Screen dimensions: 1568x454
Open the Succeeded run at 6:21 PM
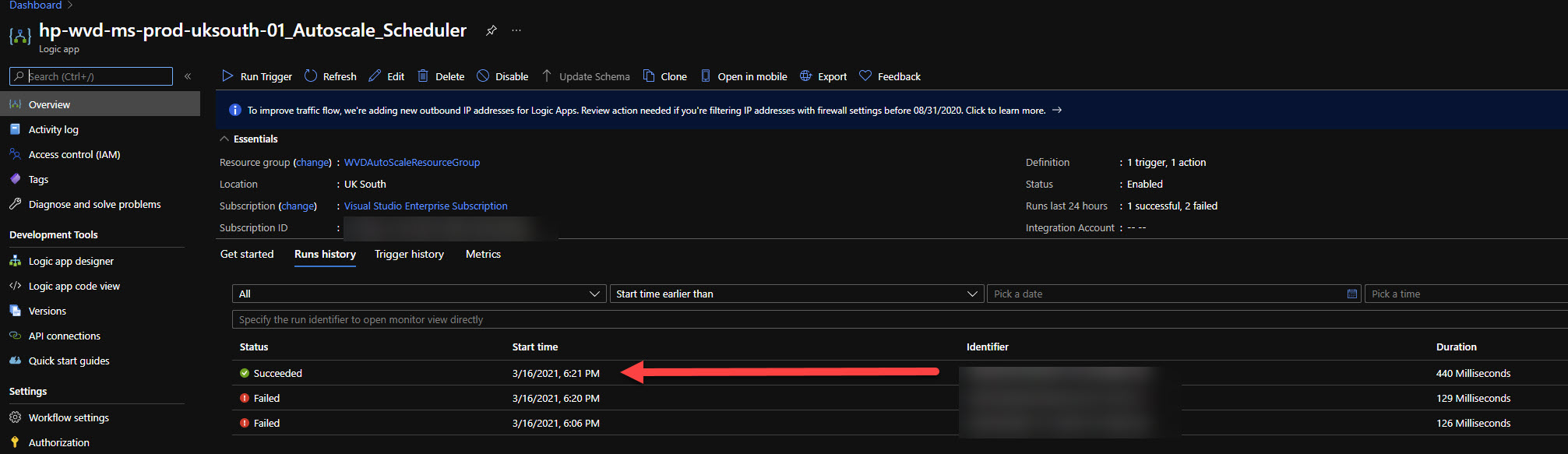[x=900, y=373]
